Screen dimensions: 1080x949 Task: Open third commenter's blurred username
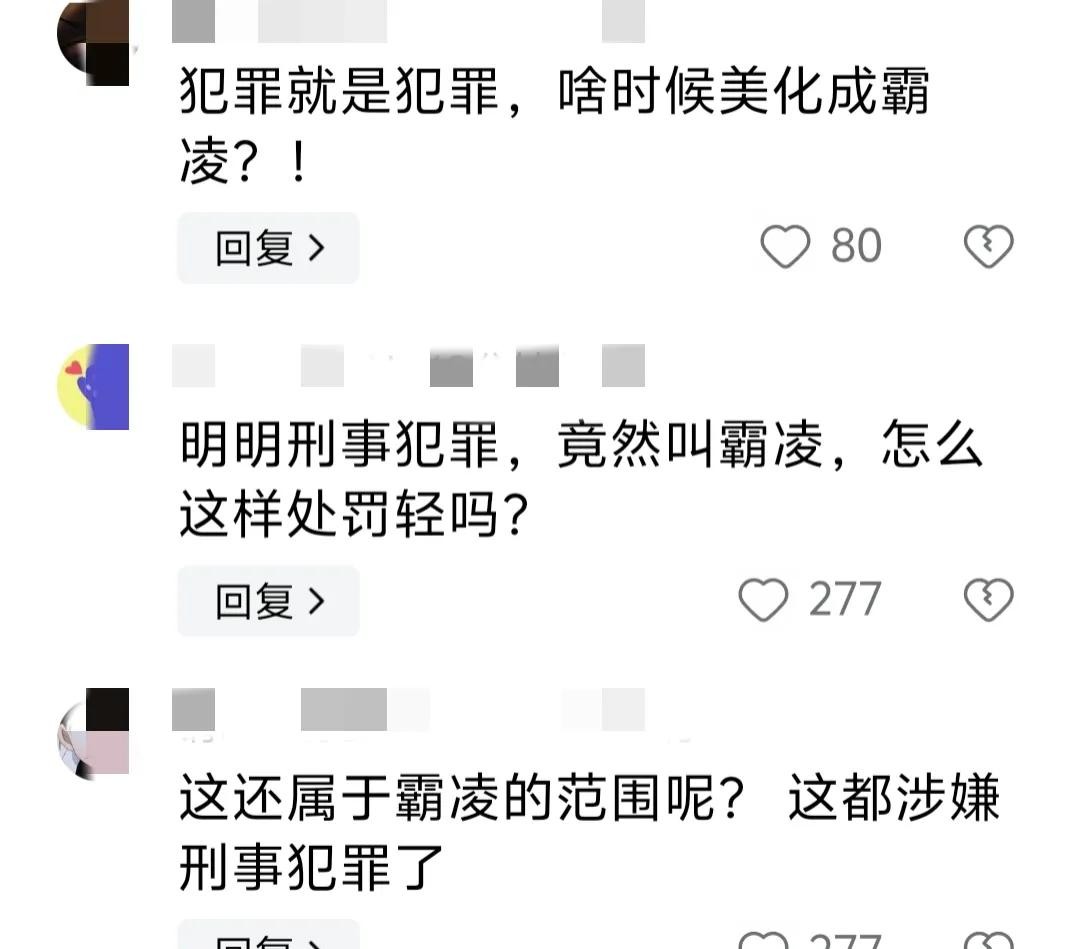tap(408, 709)
